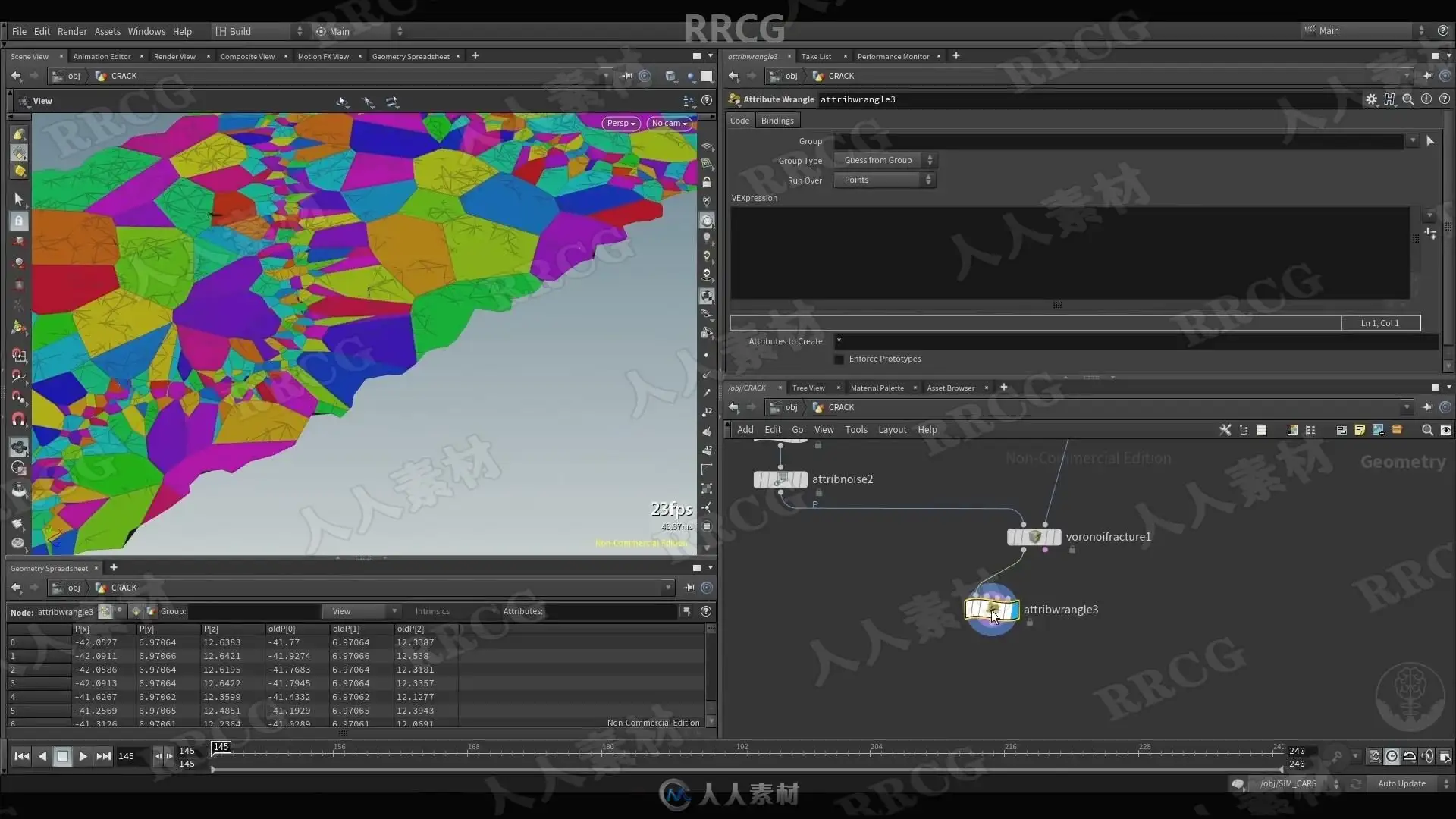This screenshot has width=1456, height=819.
Task: Click the attribnoise2 node icon
Action: tap(780, 479)
